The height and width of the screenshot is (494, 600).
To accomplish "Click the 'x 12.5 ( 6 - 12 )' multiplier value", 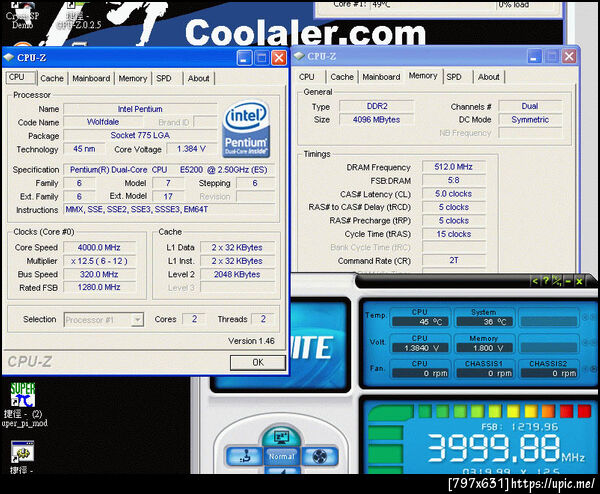I will [99, 261].
